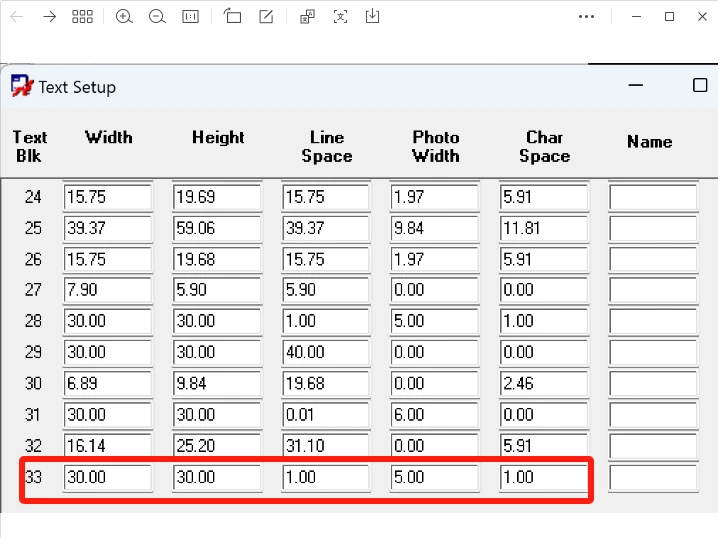Open the three-dots more options menu
The width and height of the screenshot is (719, 539).
(x=587, y=17)
